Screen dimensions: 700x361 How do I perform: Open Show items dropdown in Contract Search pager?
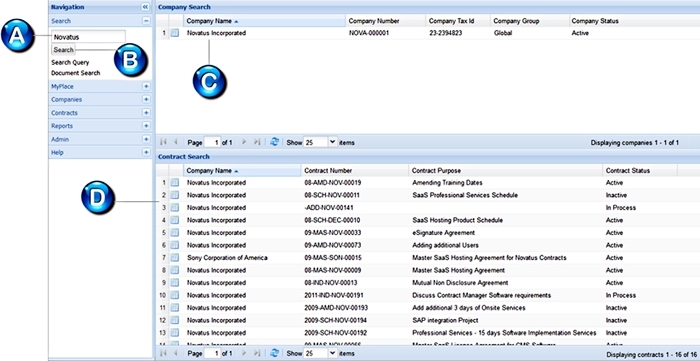pos(332,353)
